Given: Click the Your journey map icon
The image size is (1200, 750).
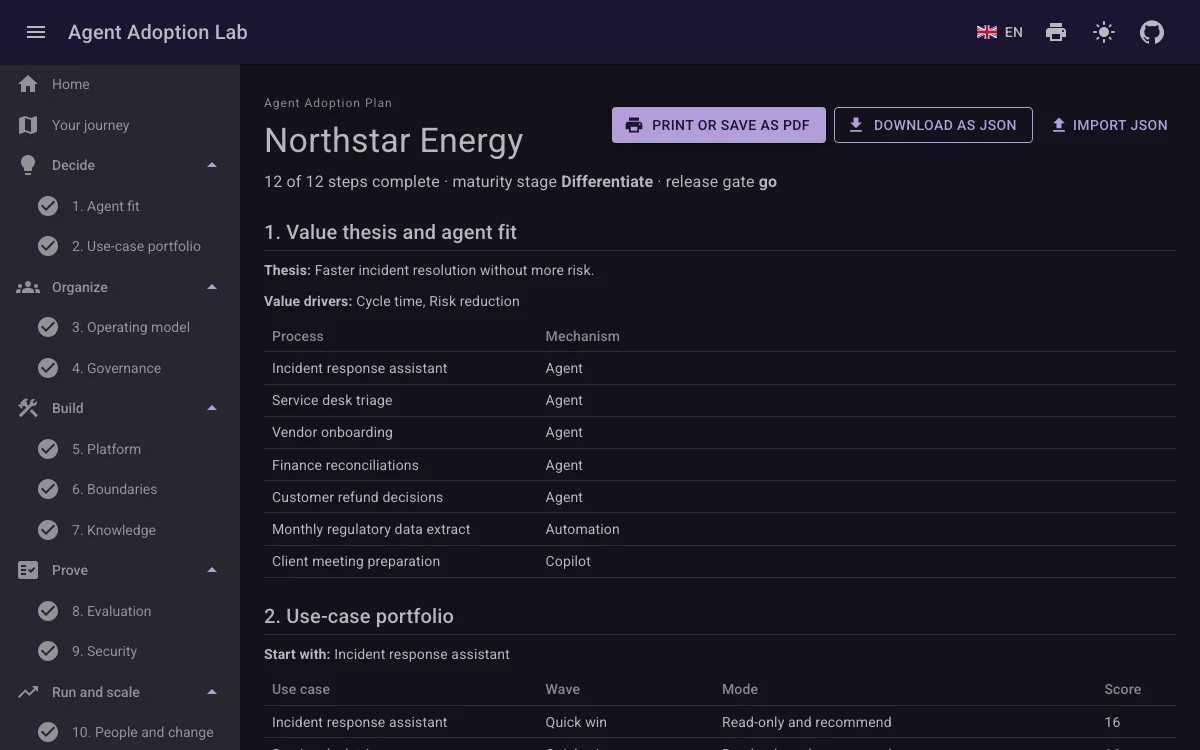Looking at the screenshot, I should click(x=28, y=125).
